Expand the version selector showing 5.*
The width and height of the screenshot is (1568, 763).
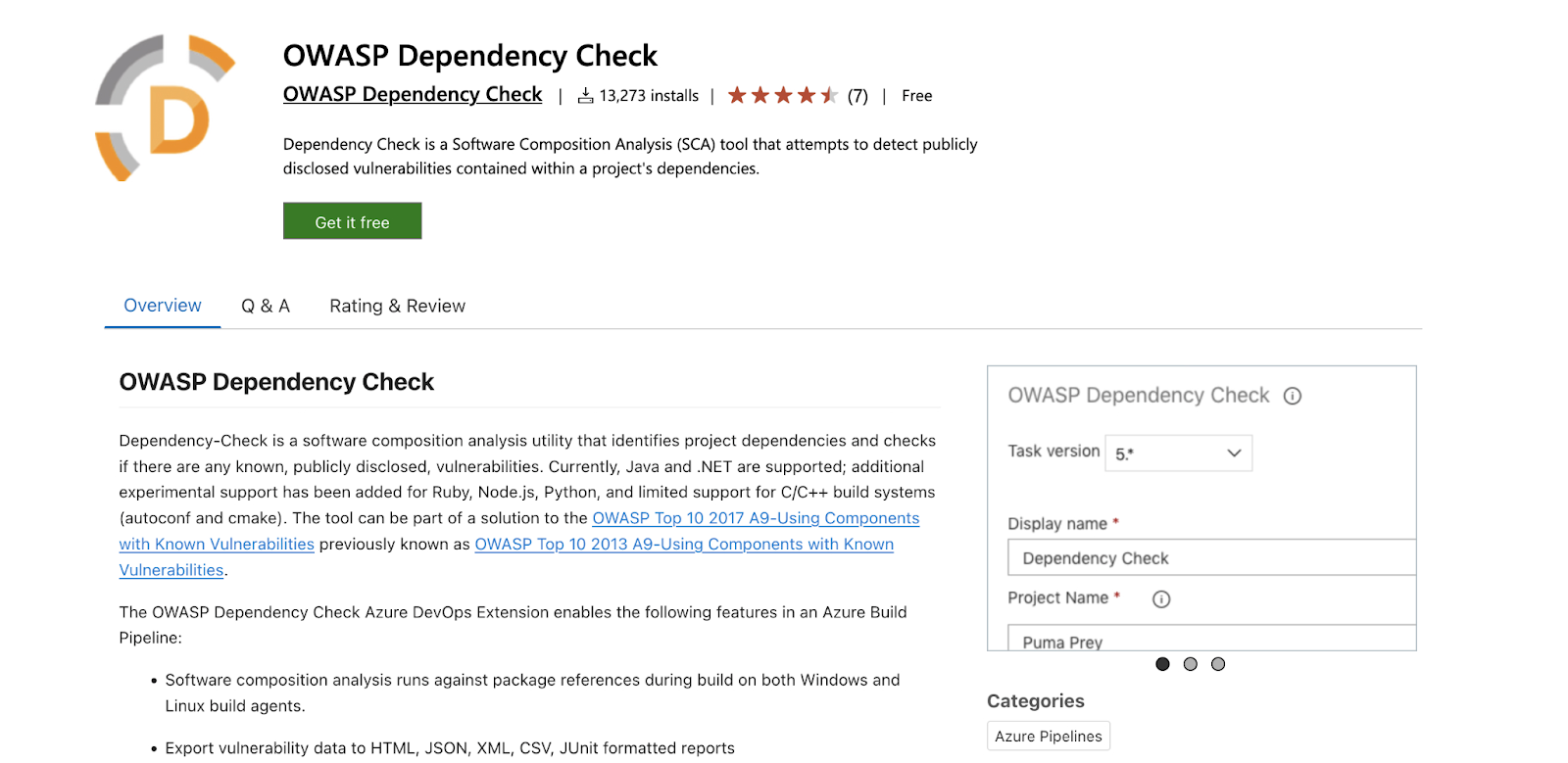(1178, 453)
